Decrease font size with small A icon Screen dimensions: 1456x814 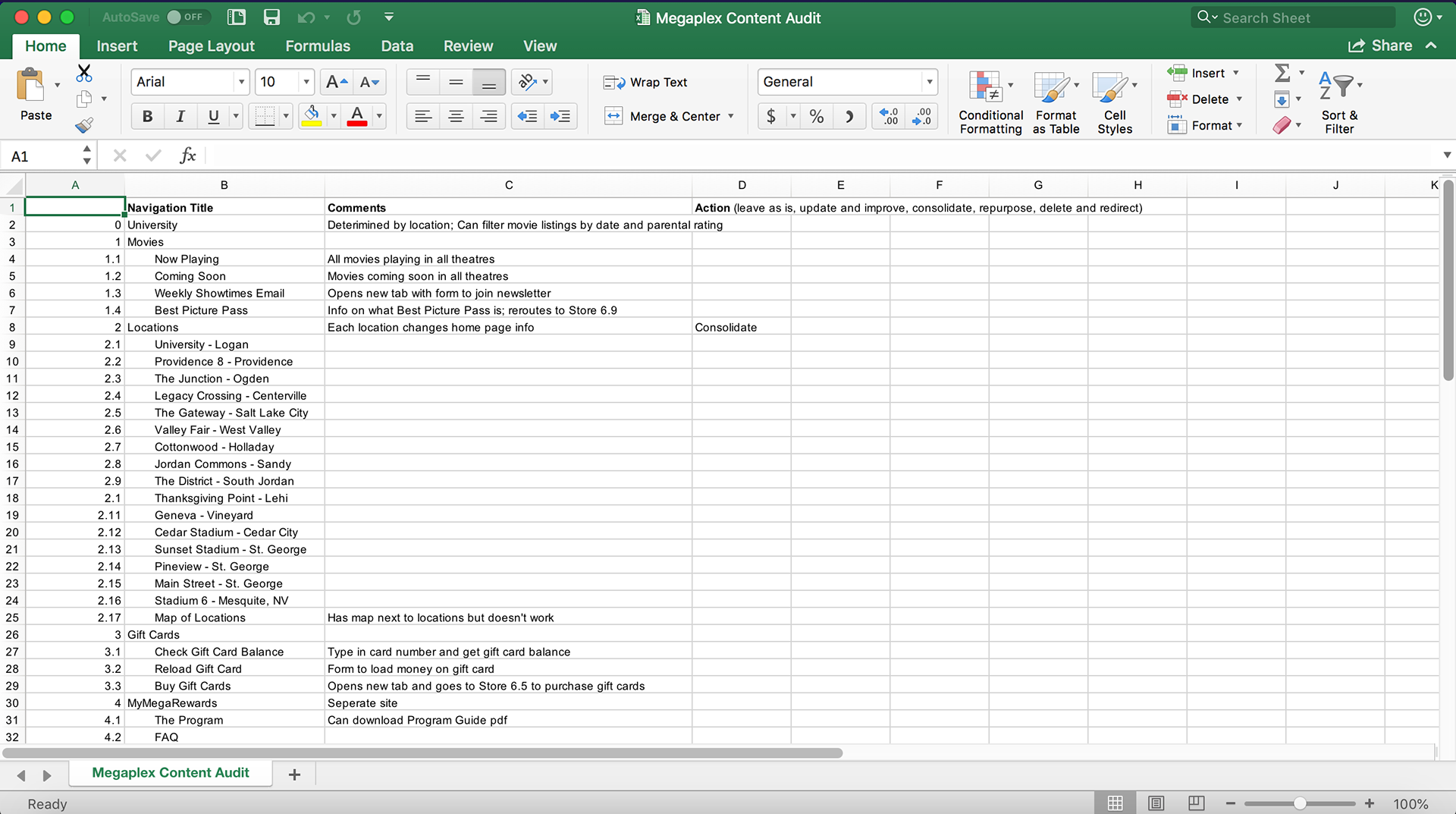[x=369, y=82]
